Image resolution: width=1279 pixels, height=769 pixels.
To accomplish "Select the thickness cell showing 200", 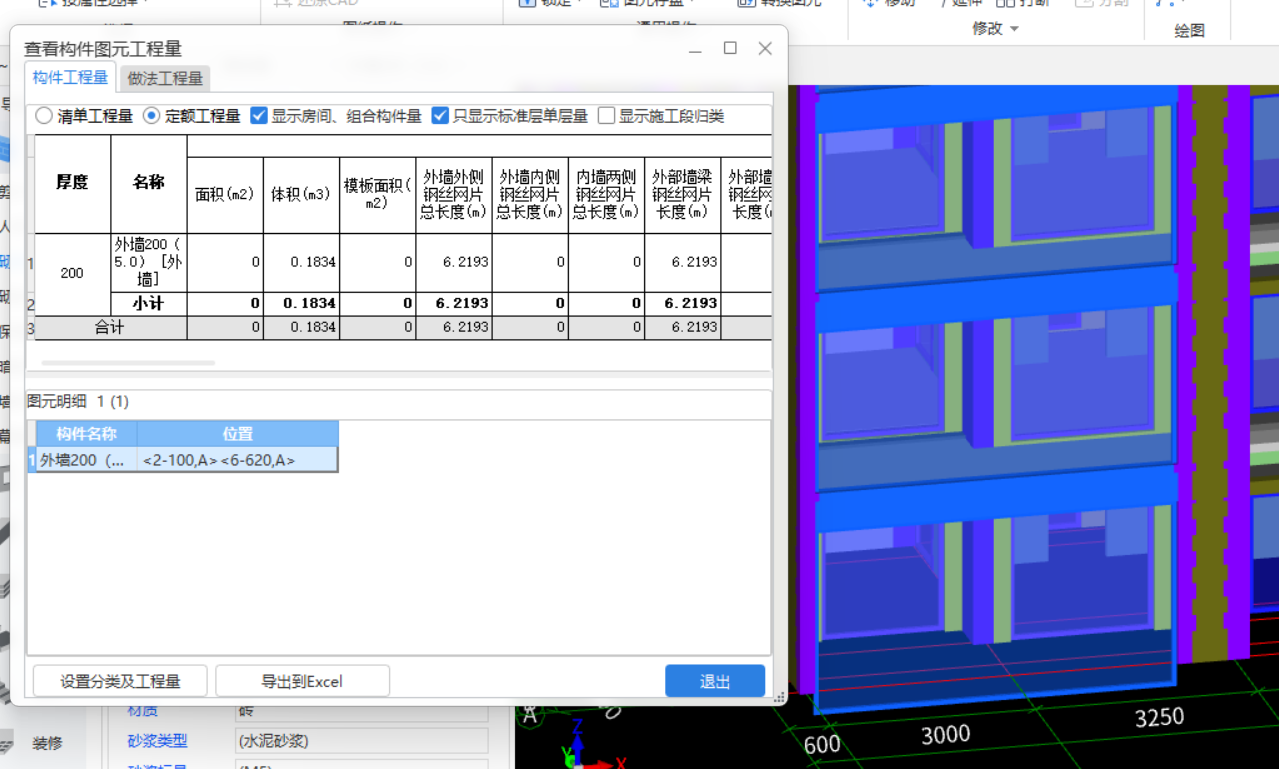I will (72, 273).
